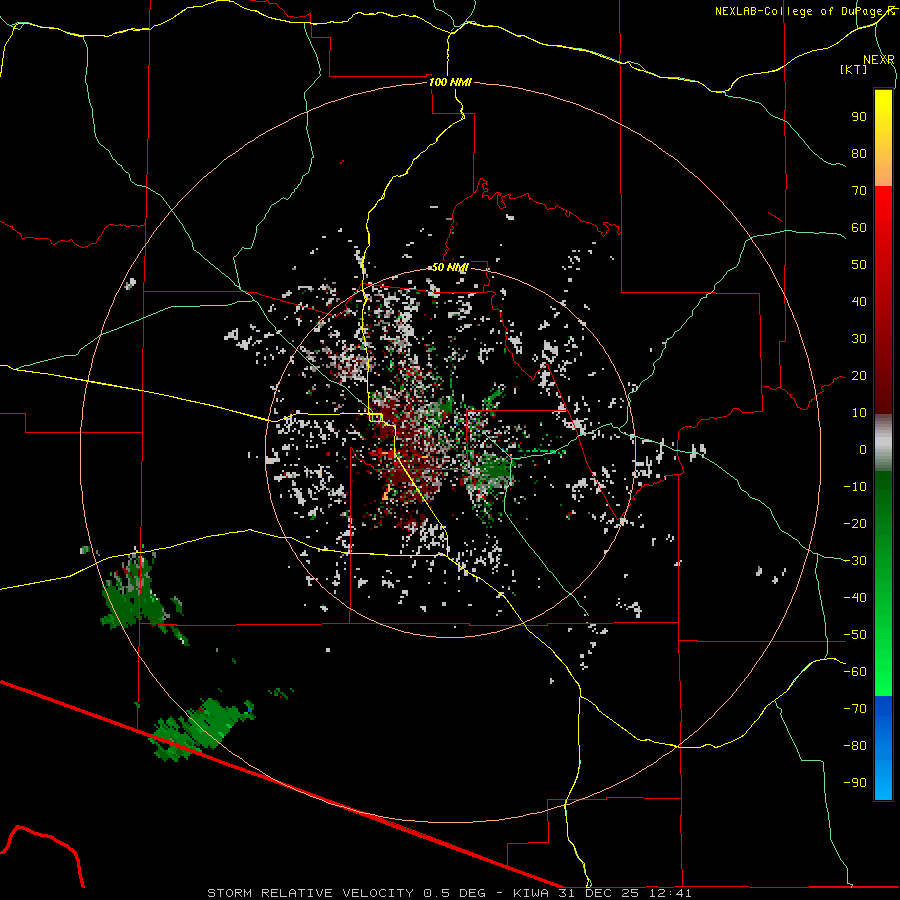
Task: Click the 50 value on velocity scale
Action: click(x=859, y=265)
